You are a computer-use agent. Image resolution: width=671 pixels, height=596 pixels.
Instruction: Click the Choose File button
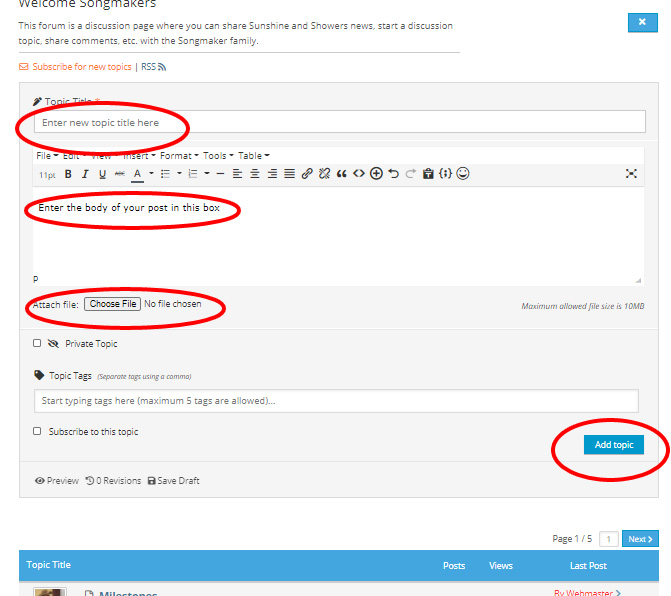pyautogui.click(x=111, y=304)
